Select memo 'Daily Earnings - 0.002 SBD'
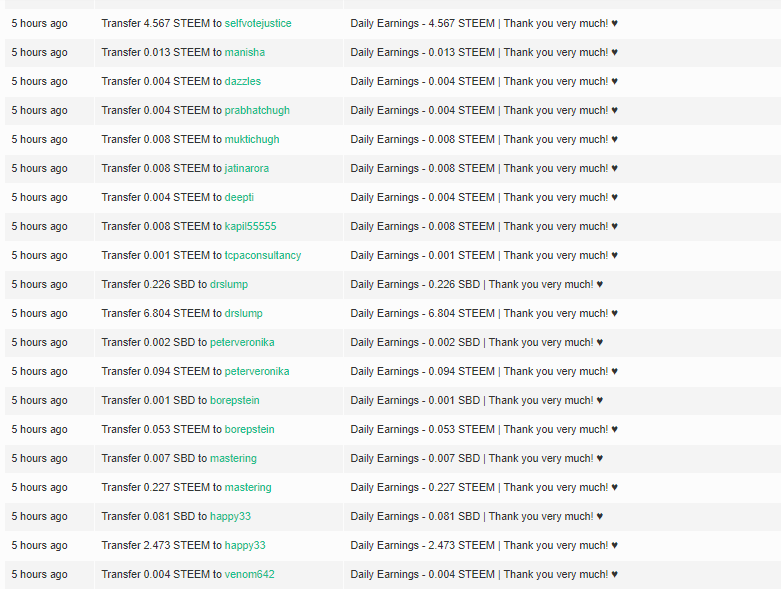 [x=415, y=342]
